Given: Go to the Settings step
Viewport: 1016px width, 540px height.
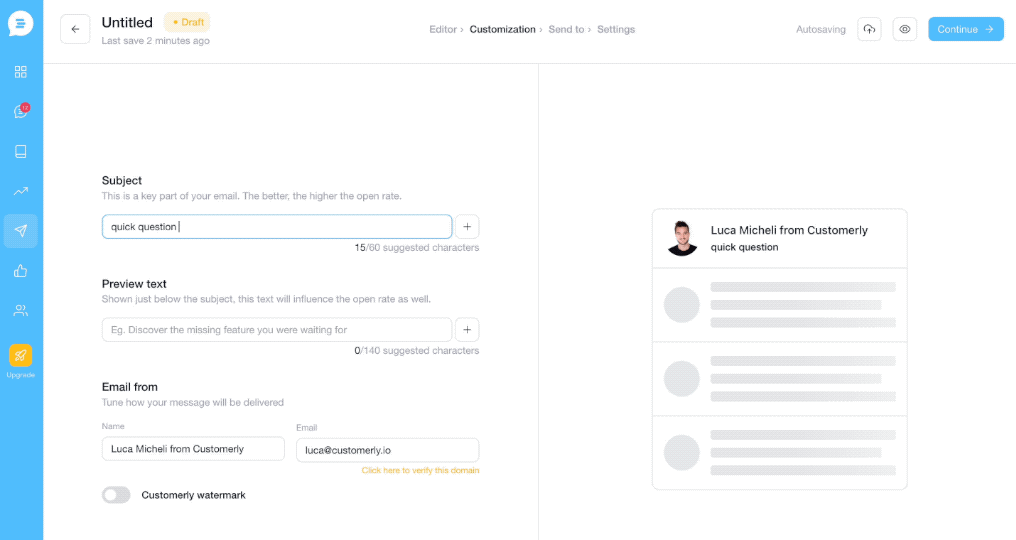Looking at the screenshot, I should tap(616, 29).
